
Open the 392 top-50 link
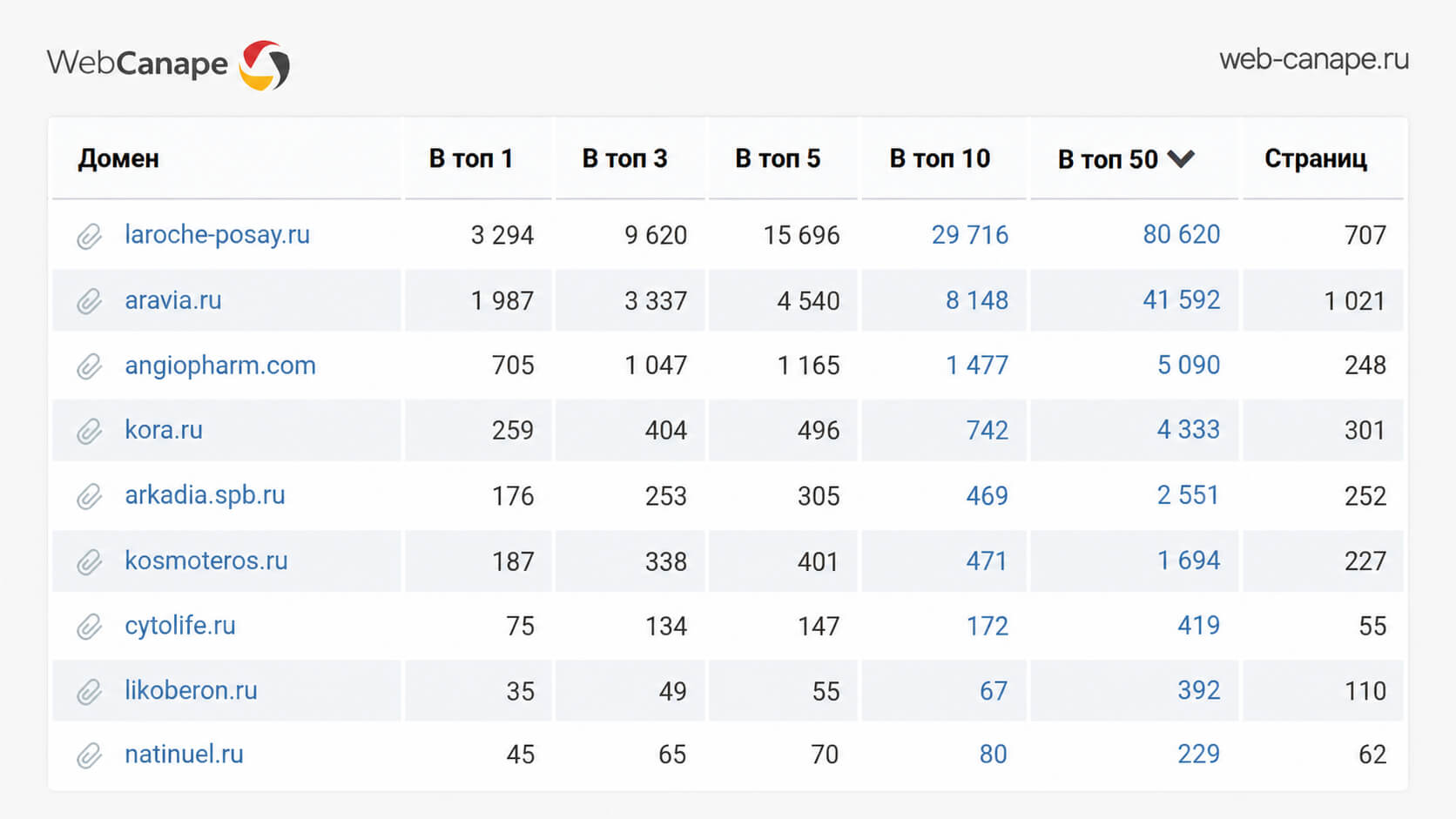[1198, 691]
